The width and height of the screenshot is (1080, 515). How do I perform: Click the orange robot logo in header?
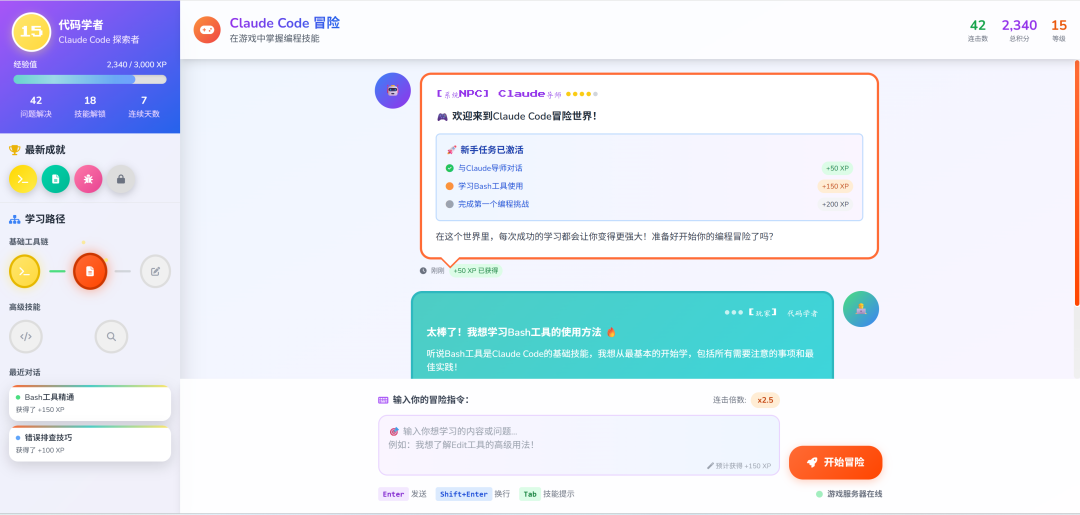pos(207,30)
